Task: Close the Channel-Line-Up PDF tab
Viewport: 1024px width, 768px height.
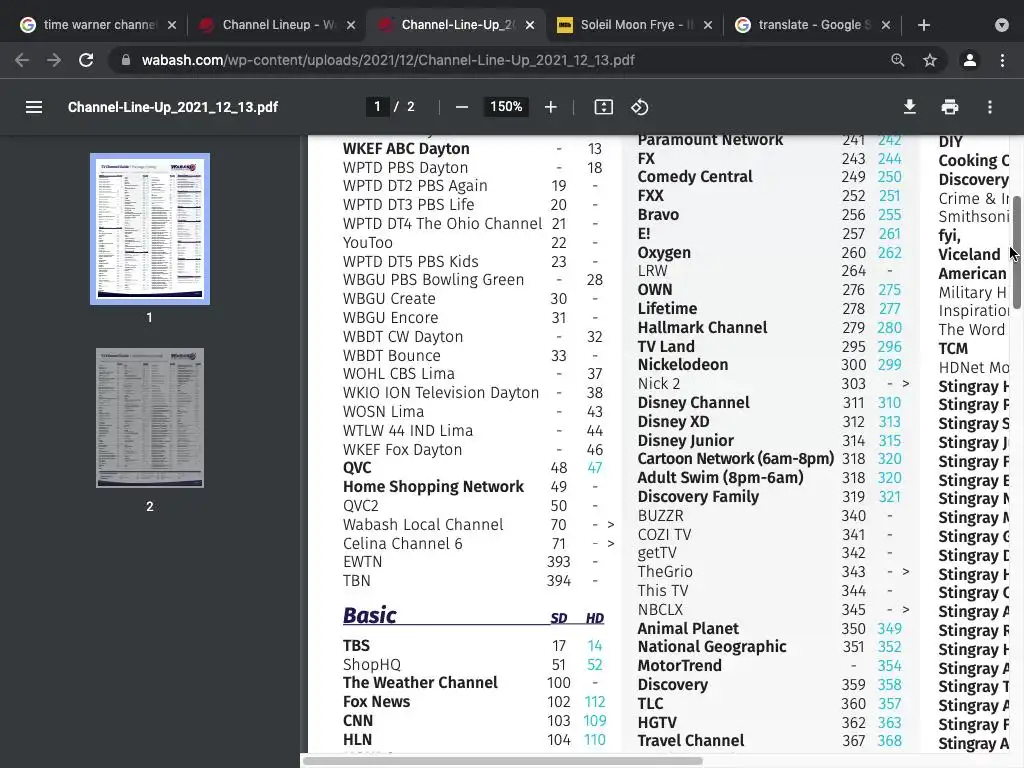Action: pos(530,25)
